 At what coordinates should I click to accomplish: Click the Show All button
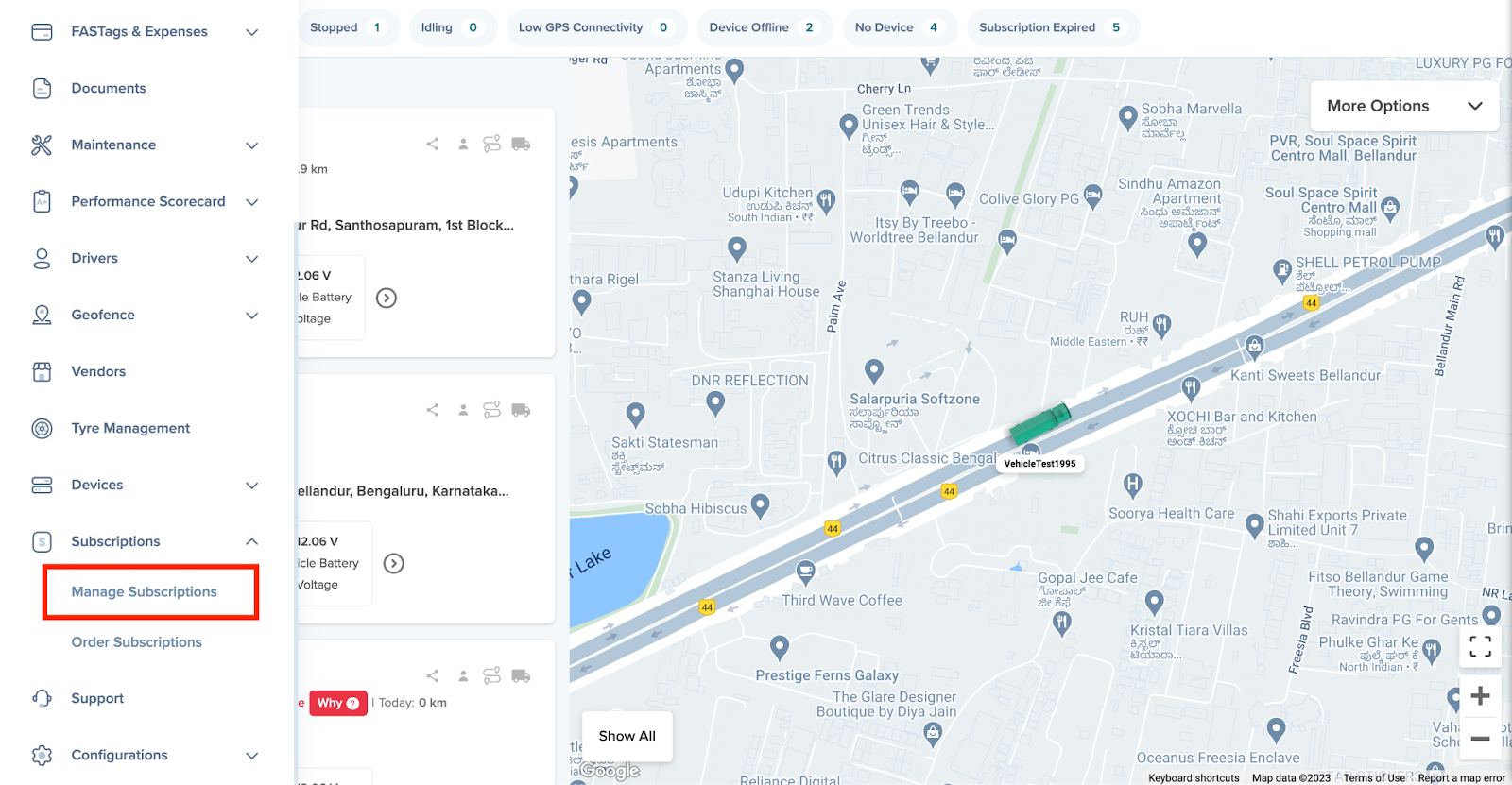[627, 736]
